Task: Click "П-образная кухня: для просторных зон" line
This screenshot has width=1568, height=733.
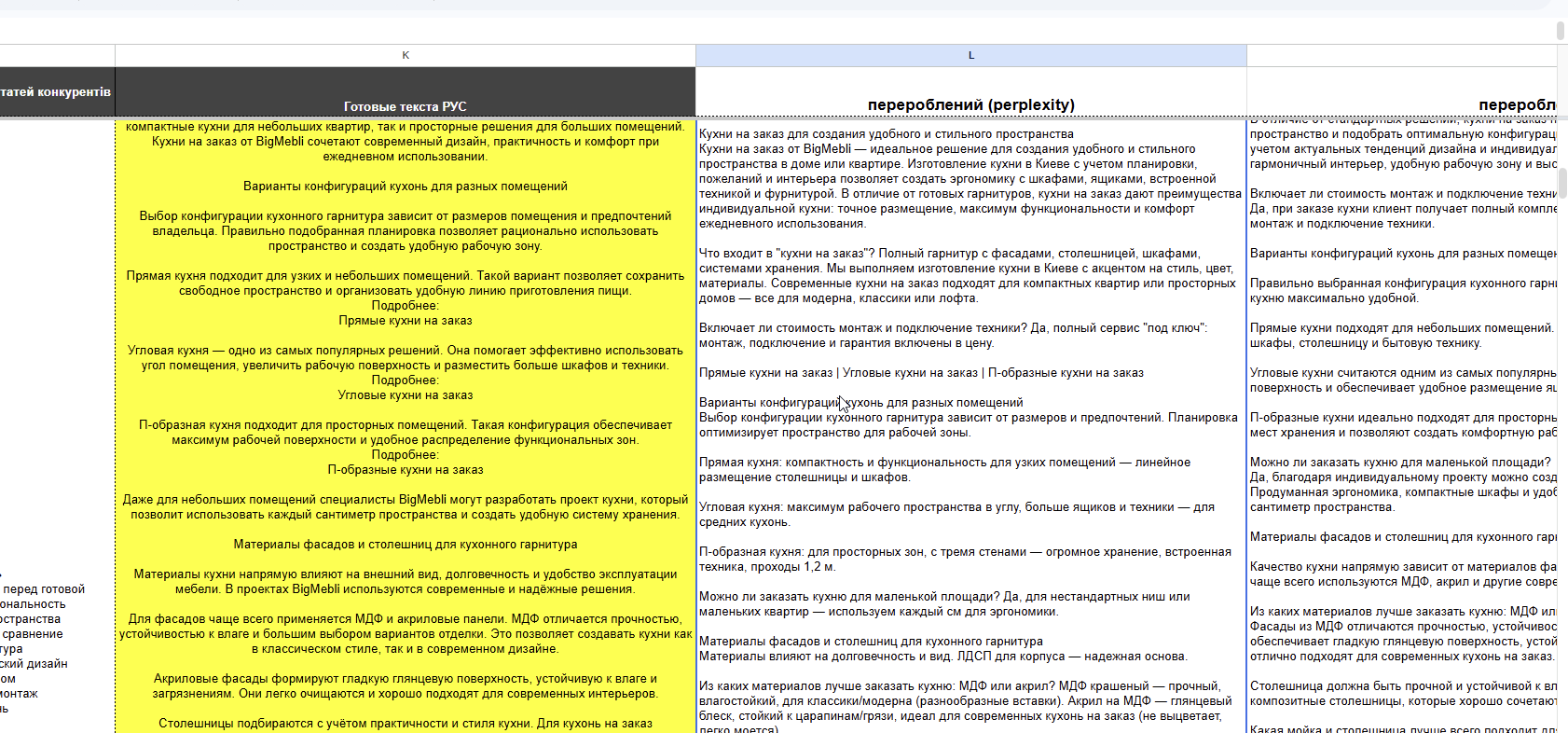Action: point(965,552)
